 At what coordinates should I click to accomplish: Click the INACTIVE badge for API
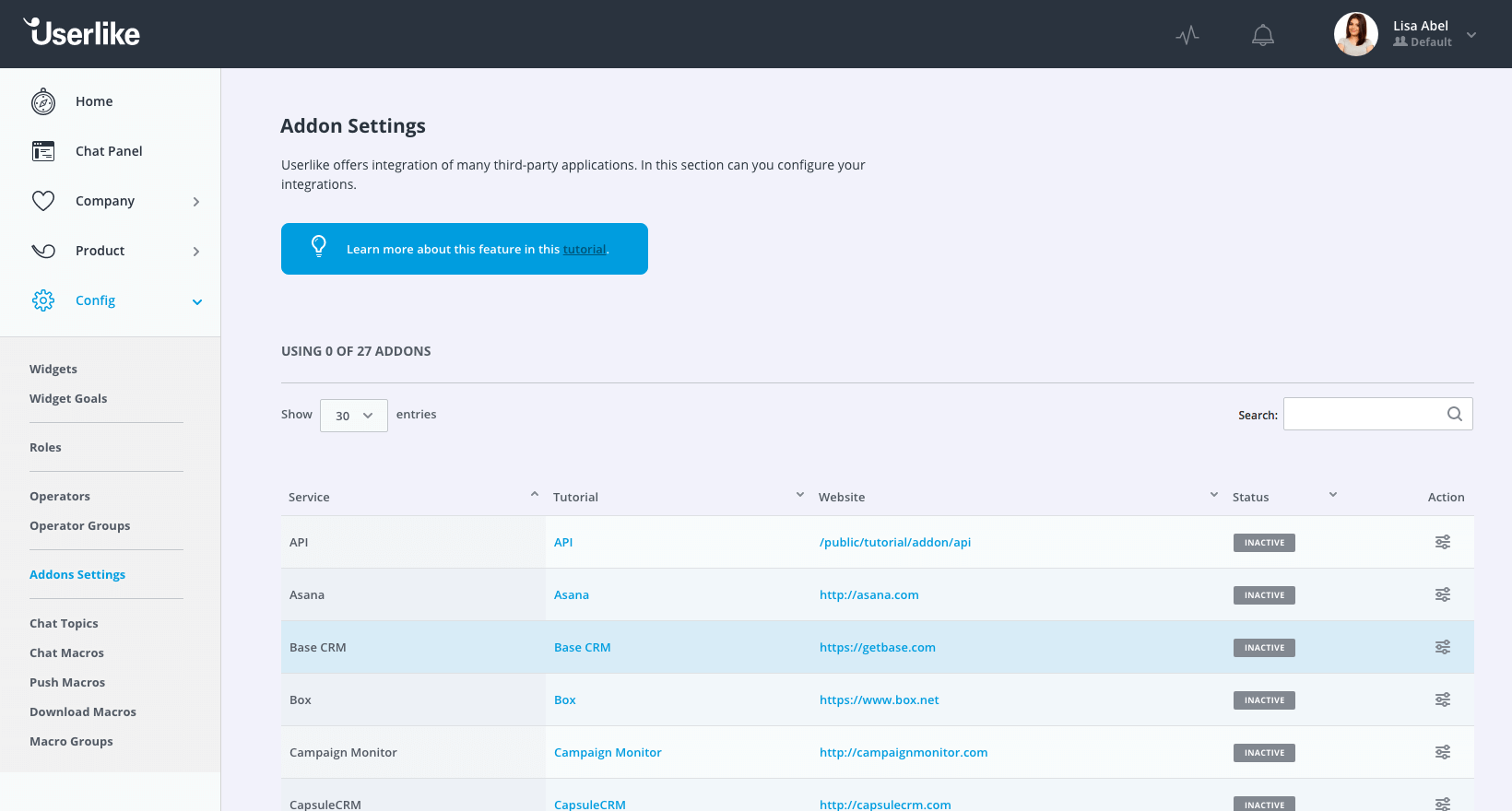click(1264, 543)
